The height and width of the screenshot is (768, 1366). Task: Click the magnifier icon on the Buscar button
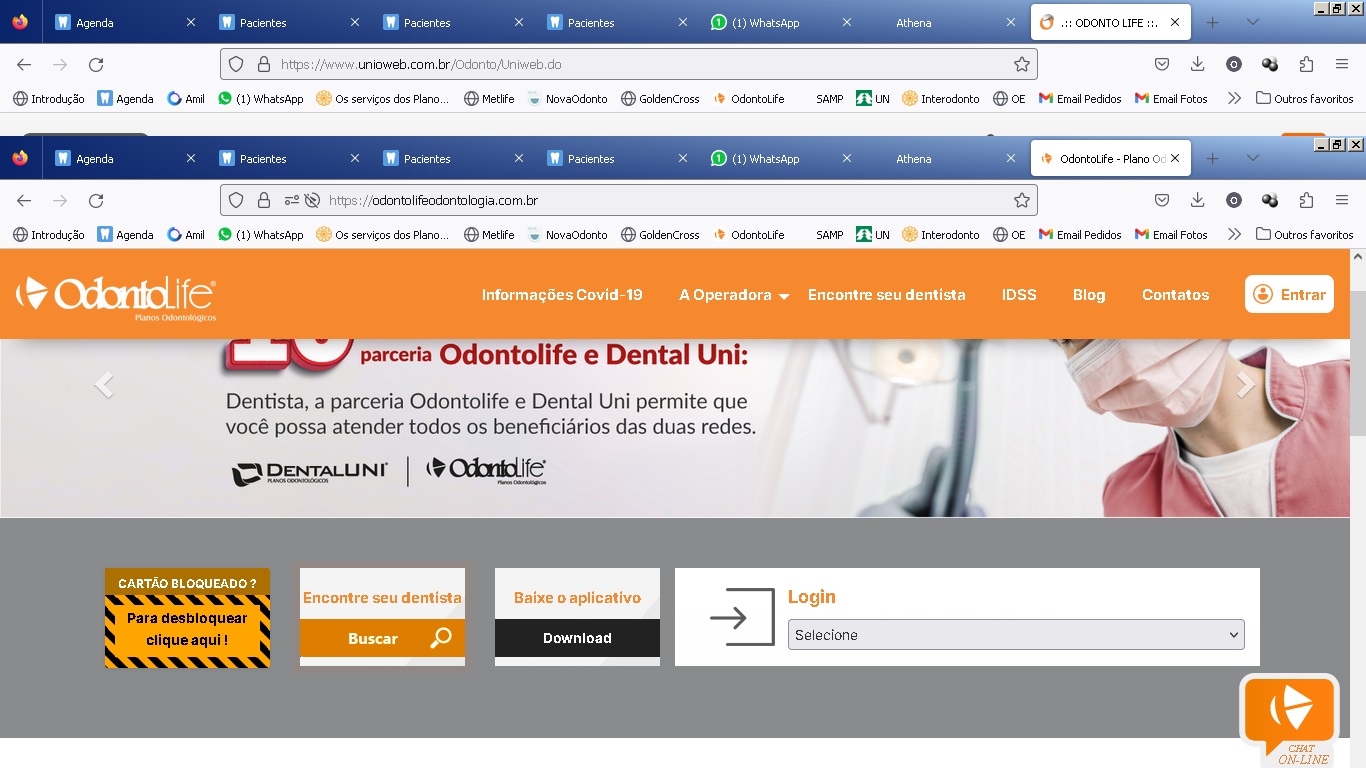click(x=440, y=638)
